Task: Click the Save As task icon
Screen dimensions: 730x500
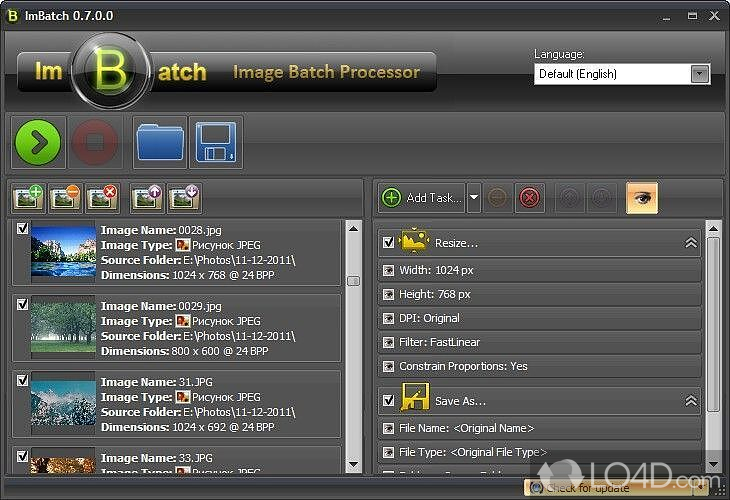Action: [415, 397]
